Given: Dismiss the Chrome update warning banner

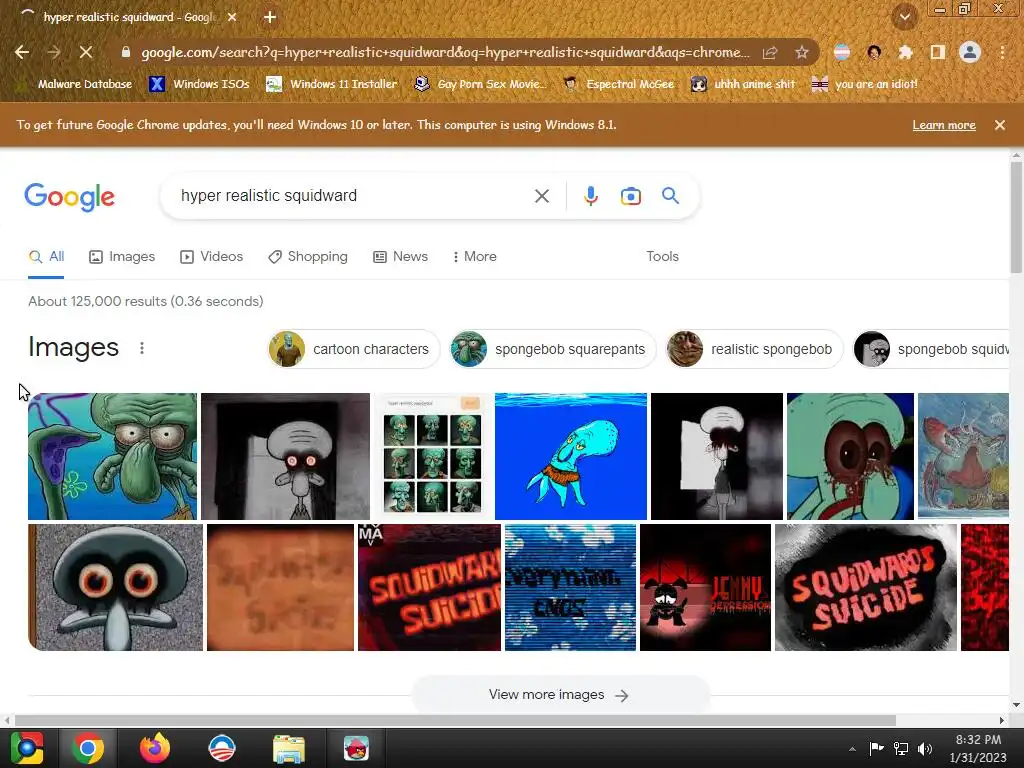Looking at the screenshot, I should pyautogui.click(x=1000, y=125).
